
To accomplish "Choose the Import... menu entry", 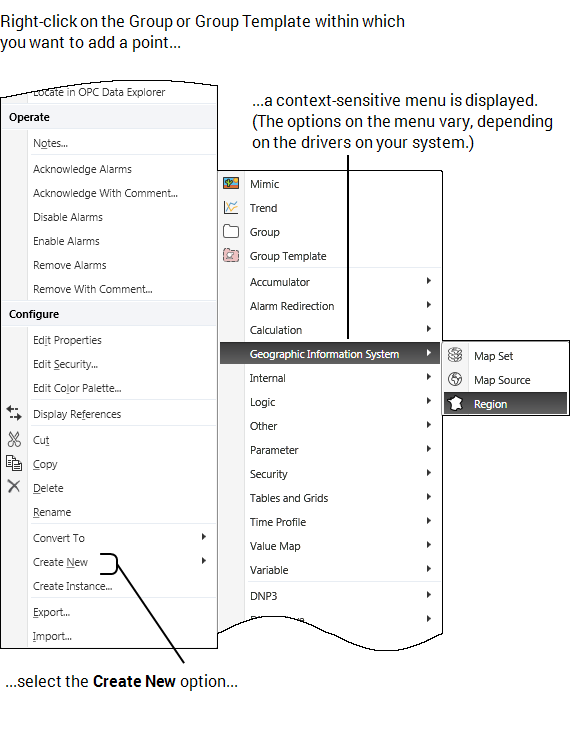I will coord(52,636).
